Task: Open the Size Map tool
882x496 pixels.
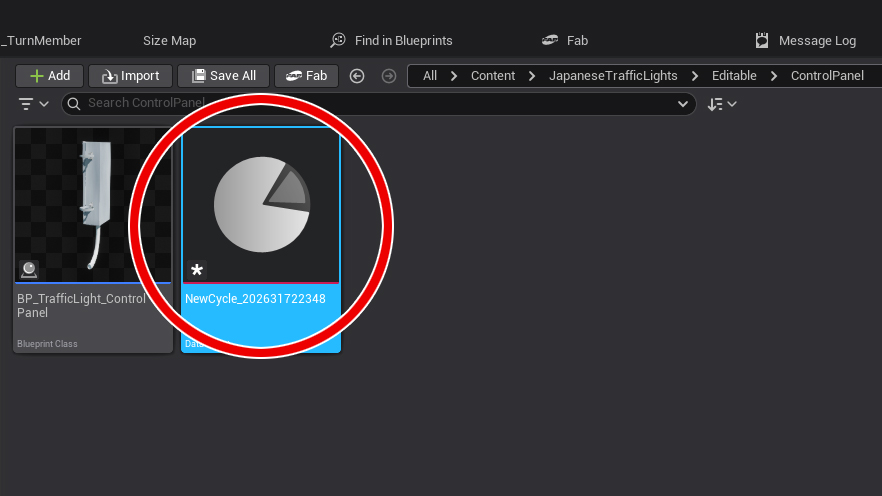Action: pos(169,41)
